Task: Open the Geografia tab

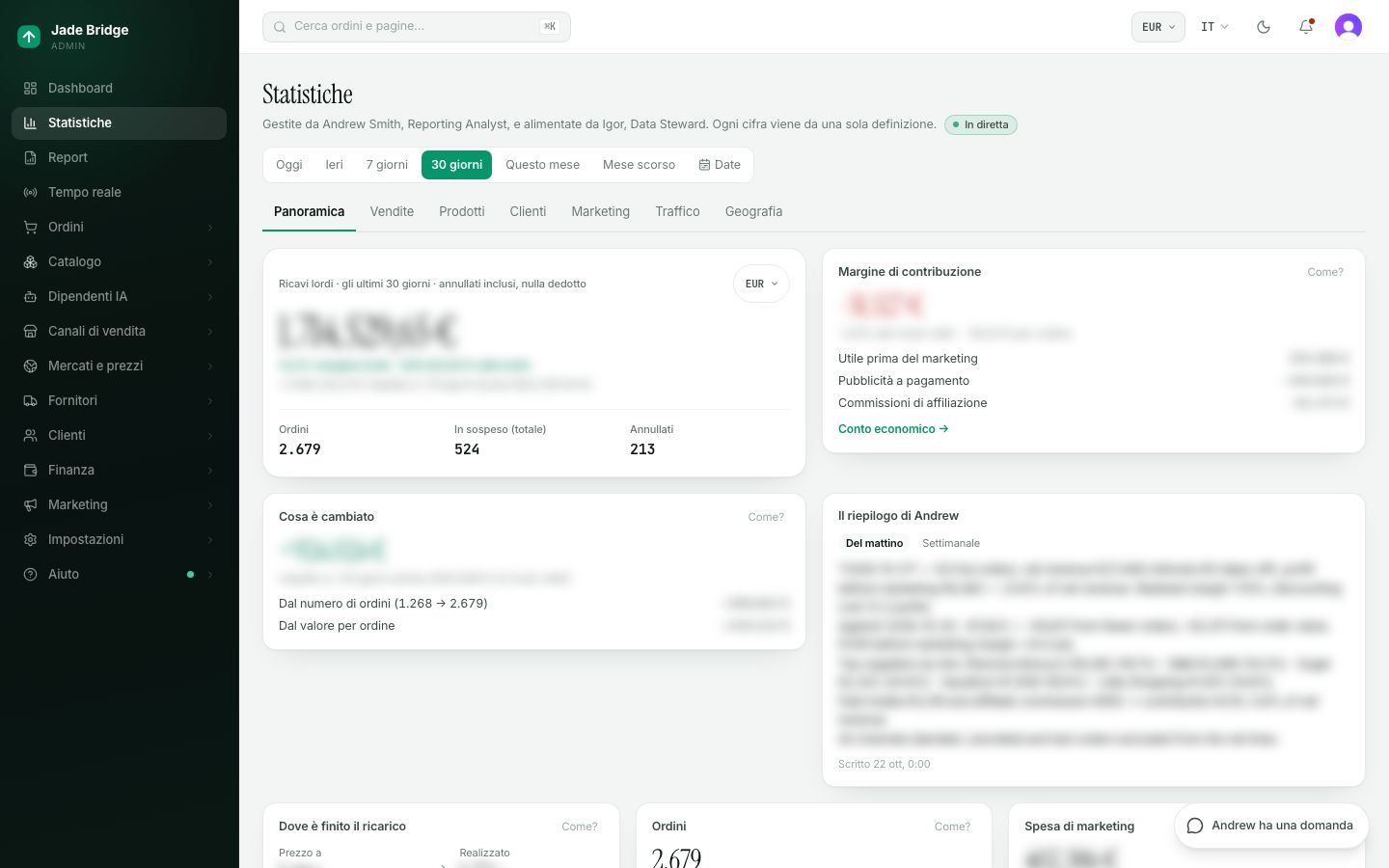Action: tap(753, 211)
